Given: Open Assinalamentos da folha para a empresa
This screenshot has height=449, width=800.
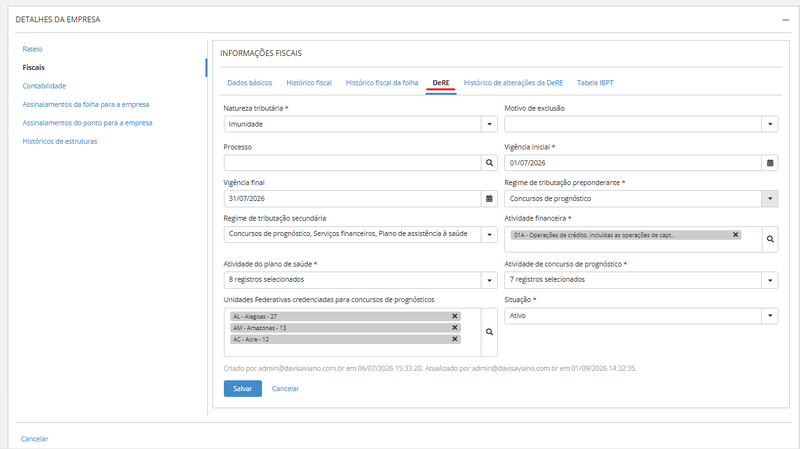Looking at the screenshot, I should pos(86,104).
